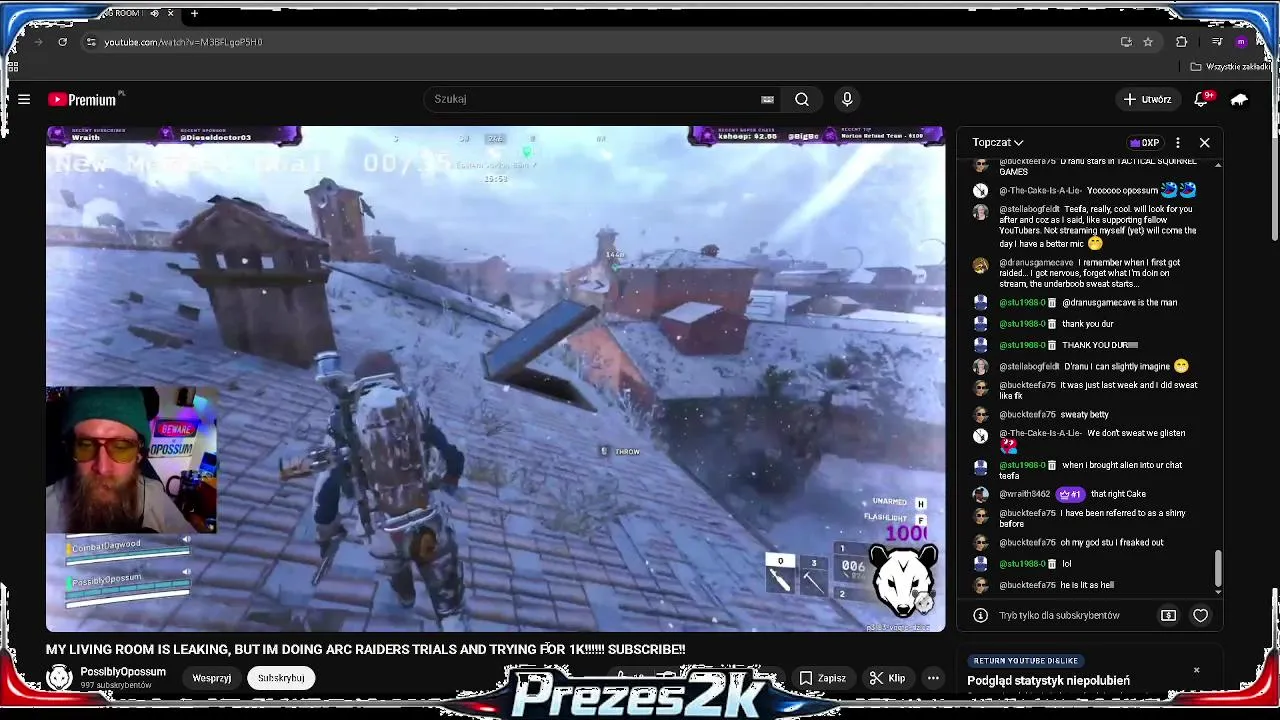
Task: Send a heart reaction in chat
Action: coord(1200,615)
